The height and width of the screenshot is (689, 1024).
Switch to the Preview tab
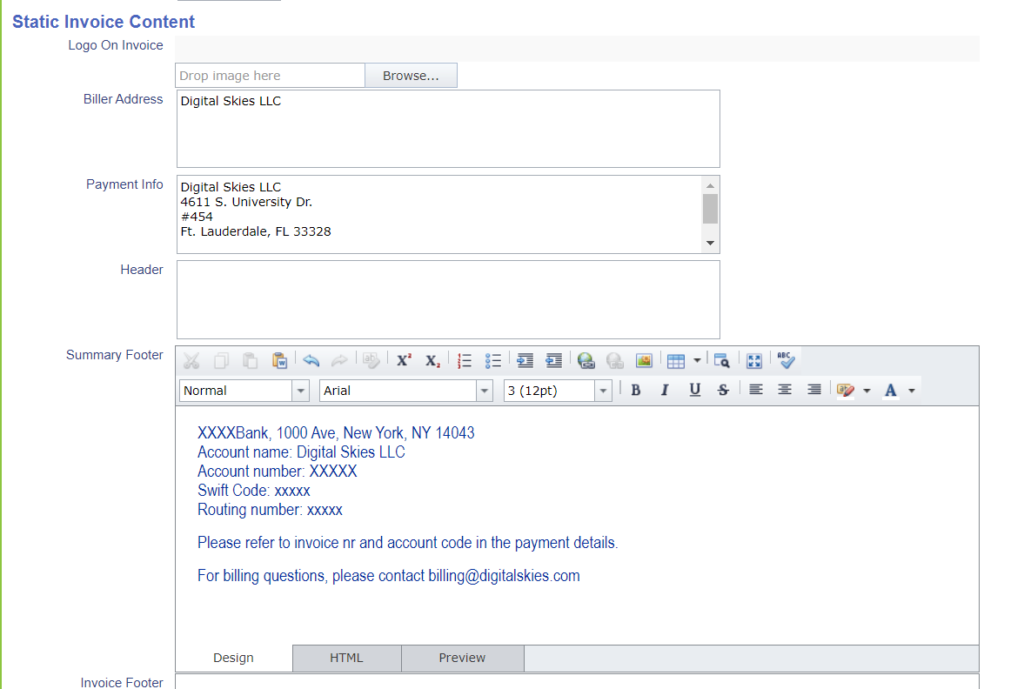(x=462, y=658)
